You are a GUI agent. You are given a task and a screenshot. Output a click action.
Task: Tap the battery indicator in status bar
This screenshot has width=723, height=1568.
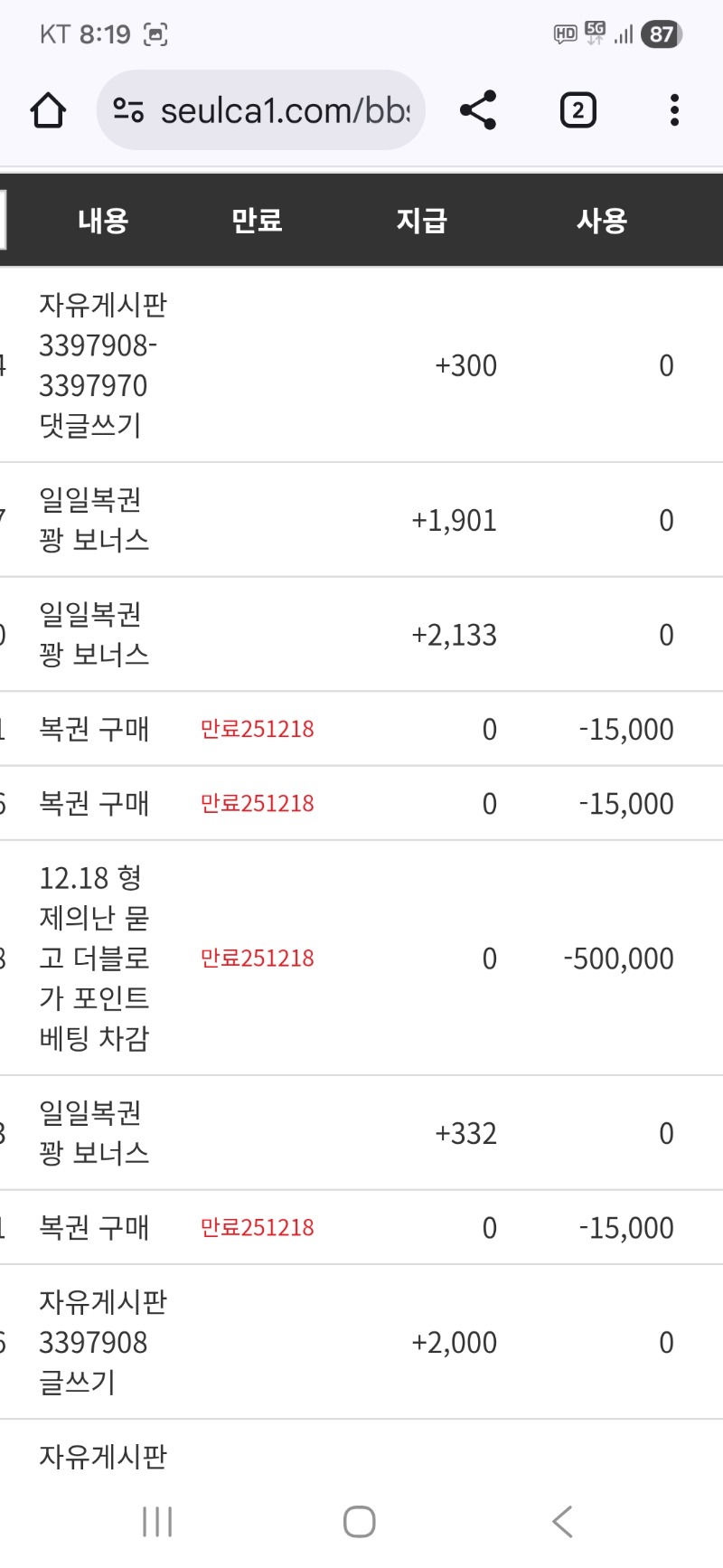tap(662, 34)
